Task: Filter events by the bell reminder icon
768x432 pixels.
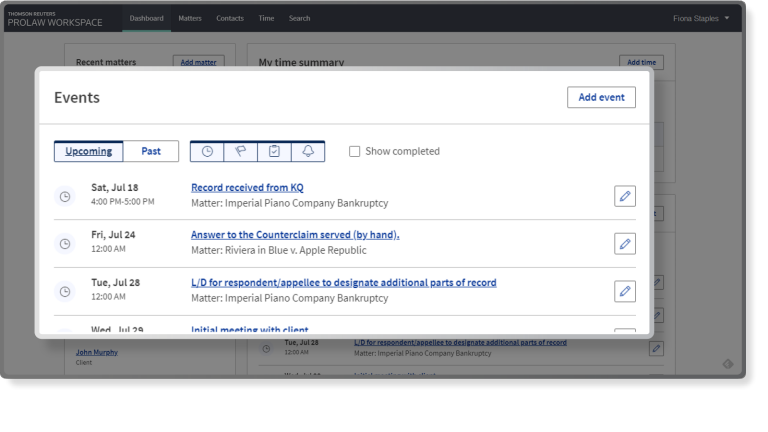Action: tap(308, 151)
